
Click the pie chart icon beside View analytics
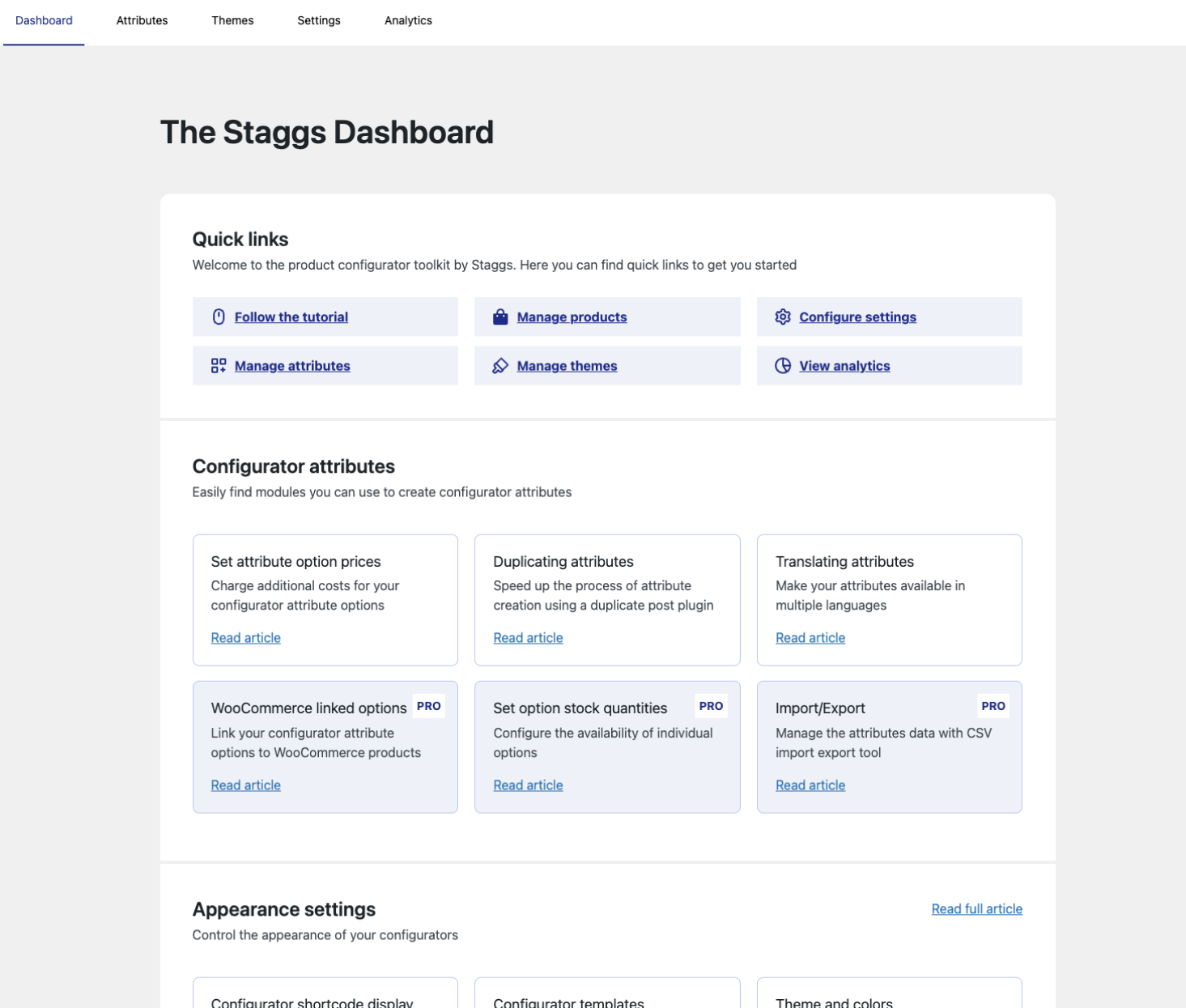(x=783, y=365)
